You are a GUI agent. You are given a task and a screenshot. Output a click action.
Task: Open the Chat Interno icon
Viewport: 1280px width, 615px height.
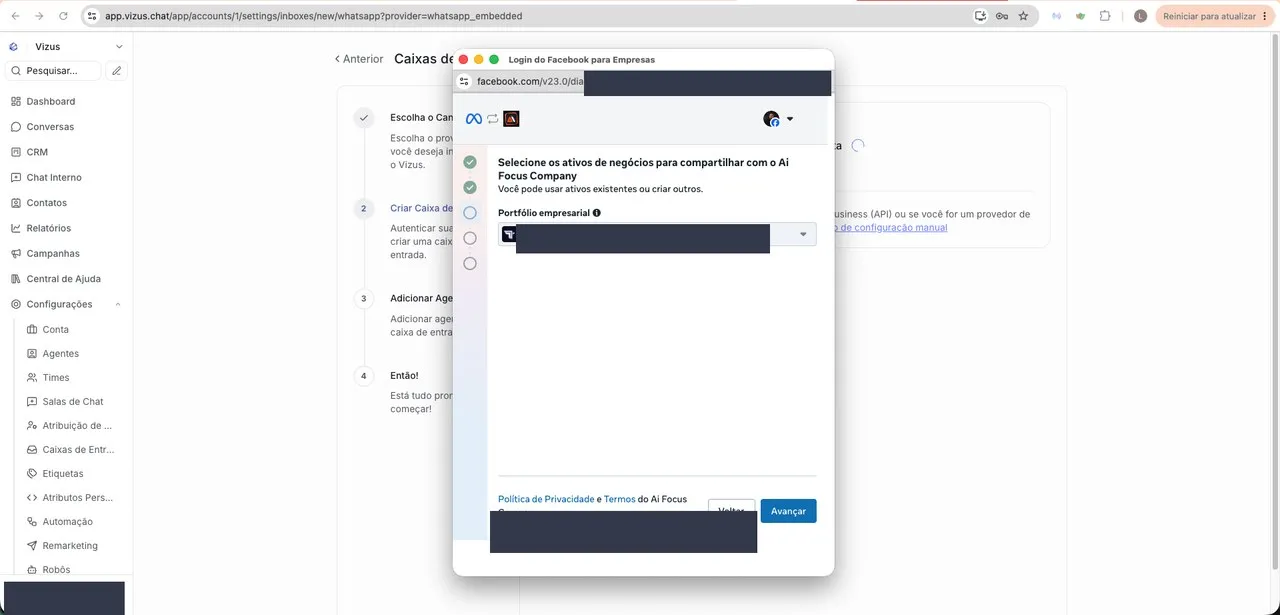click(x=16, y=177)
